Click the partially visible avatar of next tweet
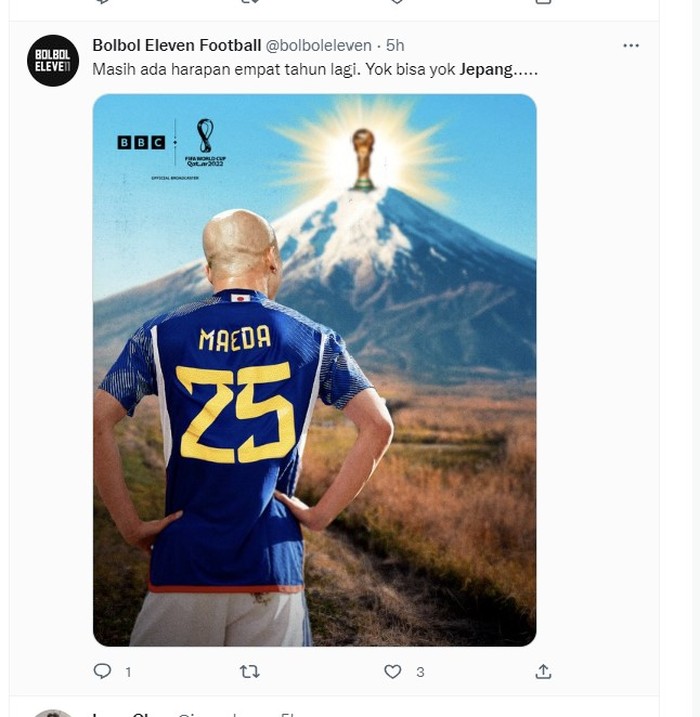 pos(52,713)
